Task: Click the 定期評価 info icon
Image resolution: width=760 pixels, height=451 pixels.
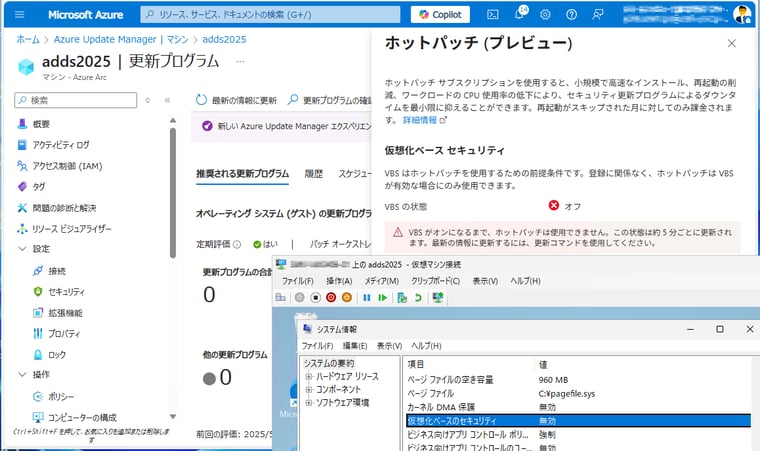Action: click(x=237, y=244)
